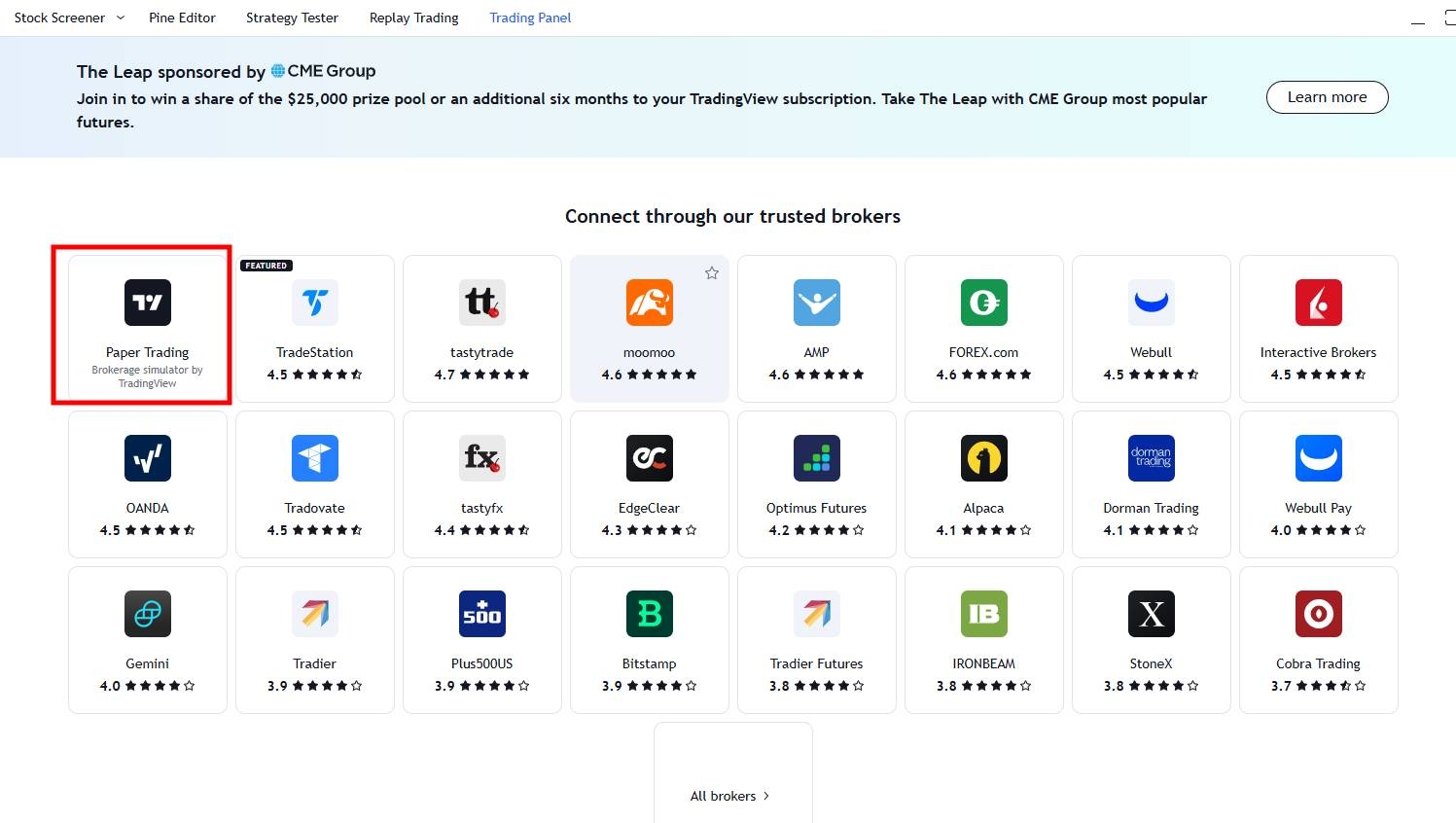Select the Trading Panel tab
This screenshot has height=823, width=1456.
[530, 18]
